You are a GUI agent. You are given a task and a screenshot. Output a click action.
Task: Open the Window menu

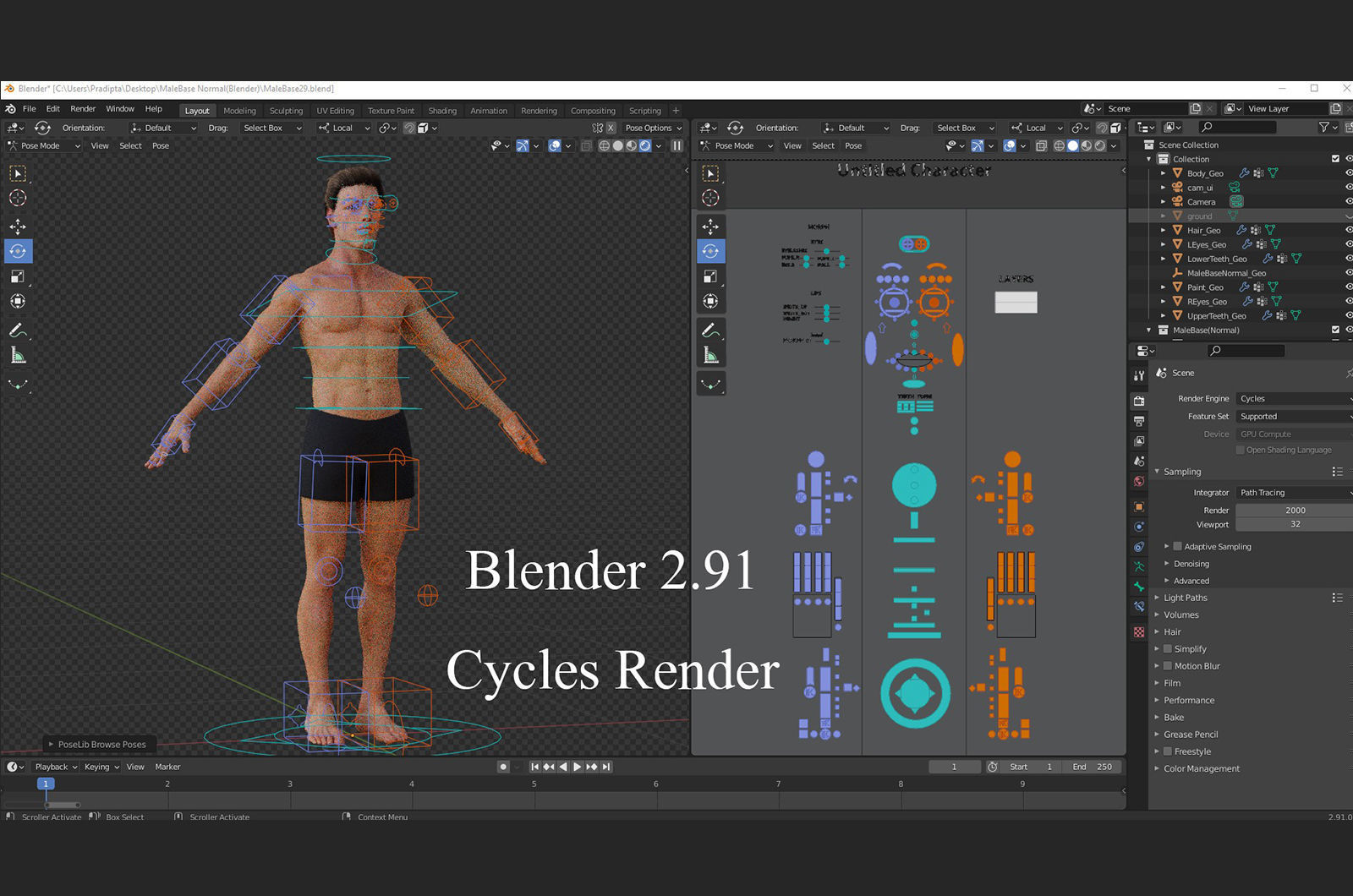click(x=120, y=109)
